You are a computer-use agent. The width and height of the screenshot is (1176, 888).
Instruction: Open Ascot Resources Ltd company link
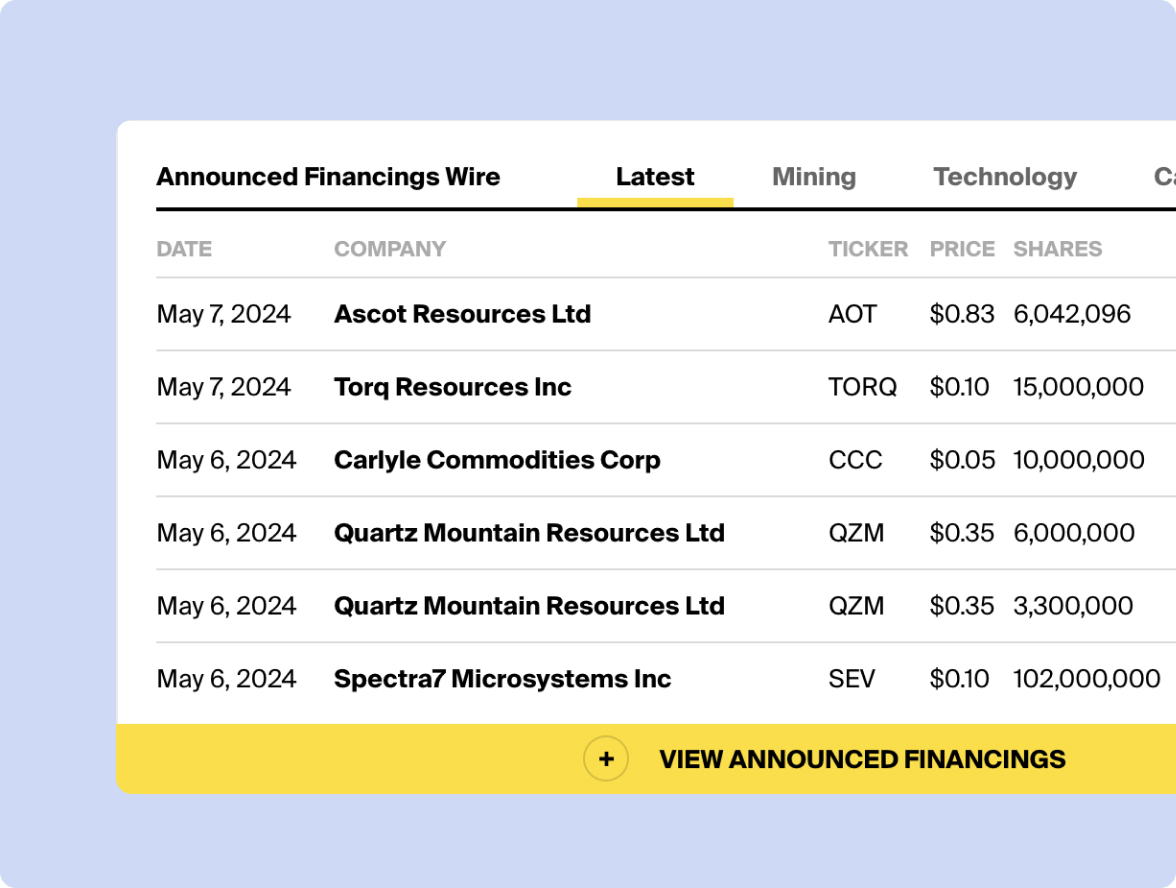[x=462, y=314]
